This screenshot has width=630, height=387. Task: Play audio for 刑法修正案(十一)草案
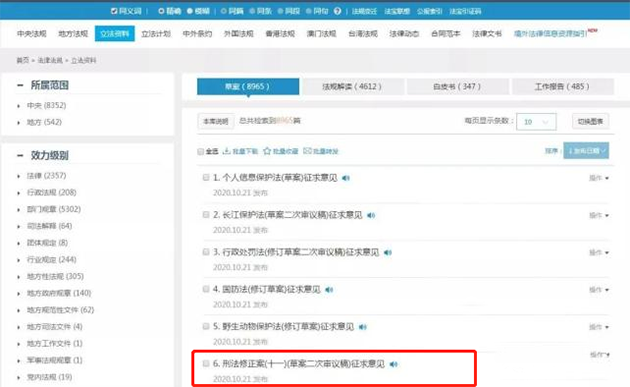click(x=393, y=364)
